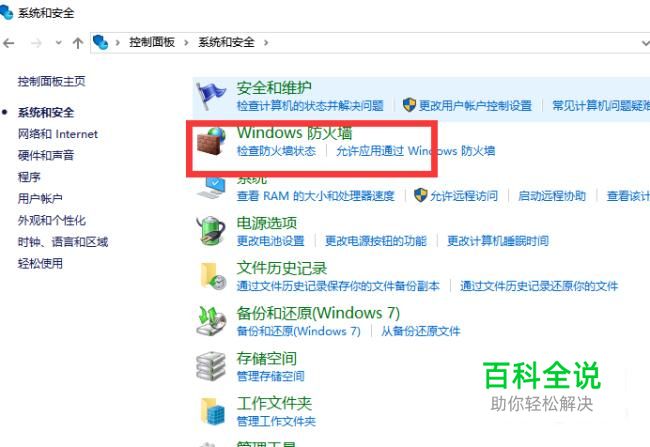This screenshot has height=447, width=650.
Task: Open the File History folder icon
Action: (x=213, y=276)
